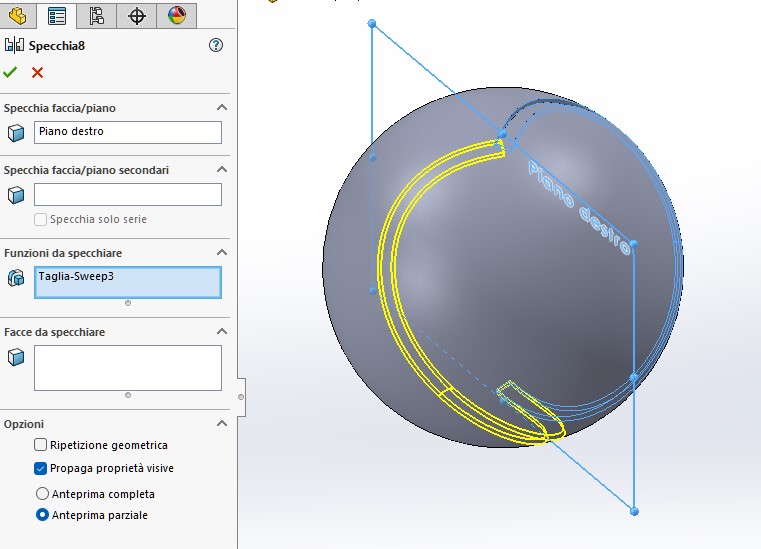Viewport: 761px width, 549px height.
Task: Switch to the PropertyManager tab
Action: (x=57, y=15)
